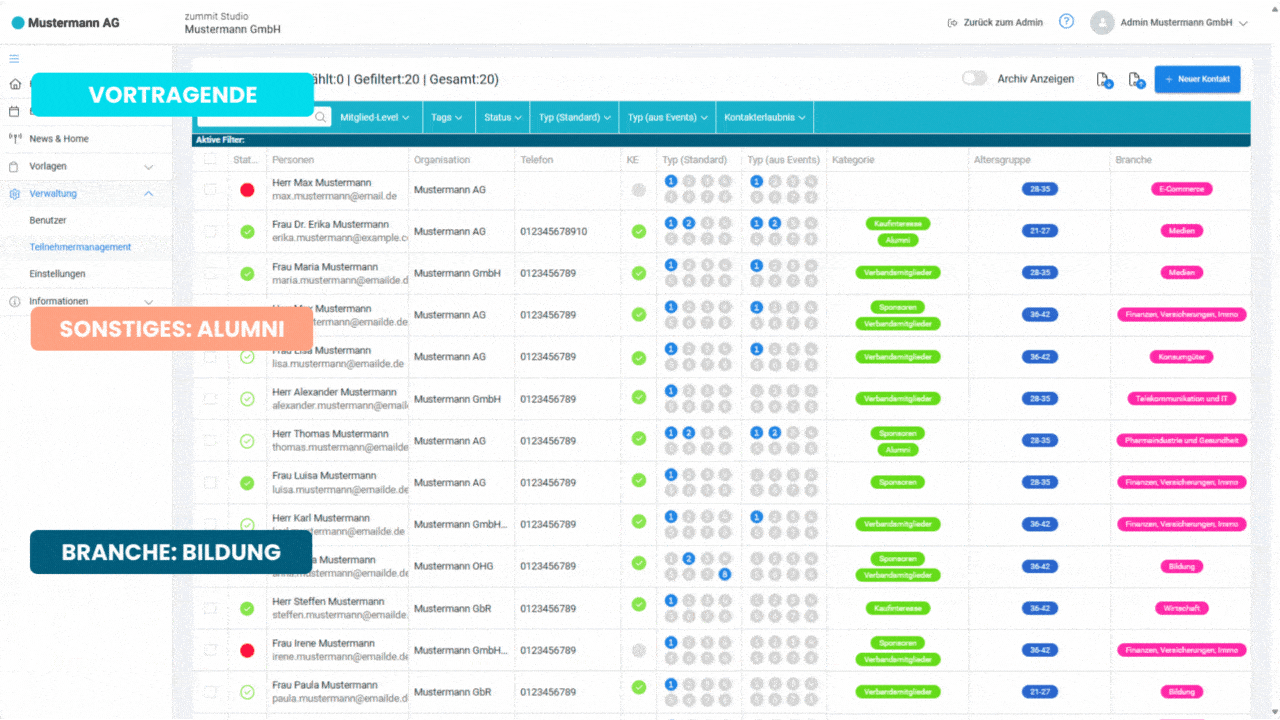
Task: Click status icon for Paula Mustermann
Action: (247, 692)
